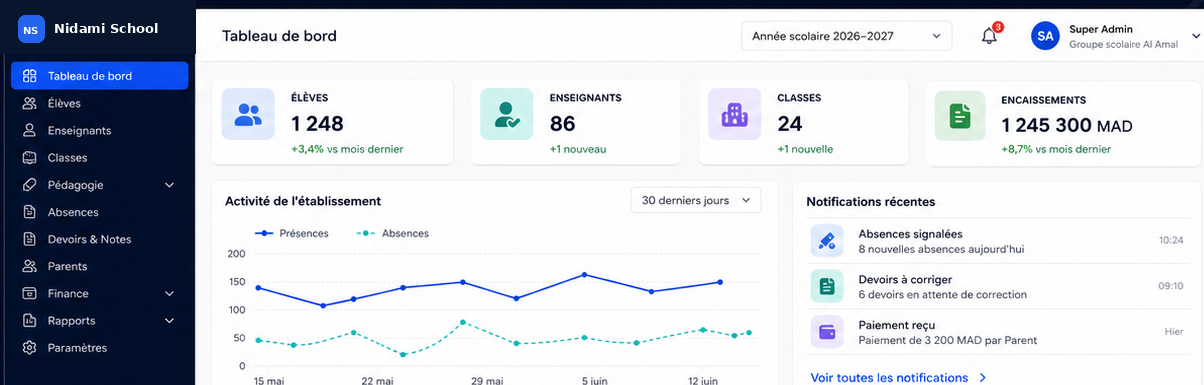Click the Classes card building icon

[734, 114]
